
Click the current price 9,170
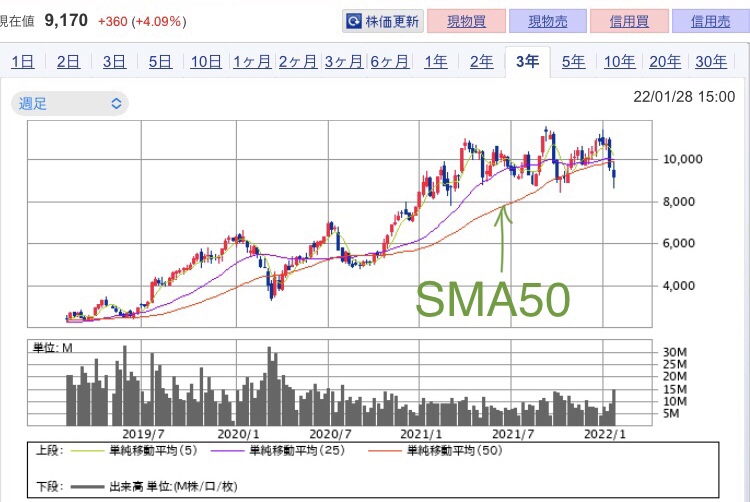[66, 21]
